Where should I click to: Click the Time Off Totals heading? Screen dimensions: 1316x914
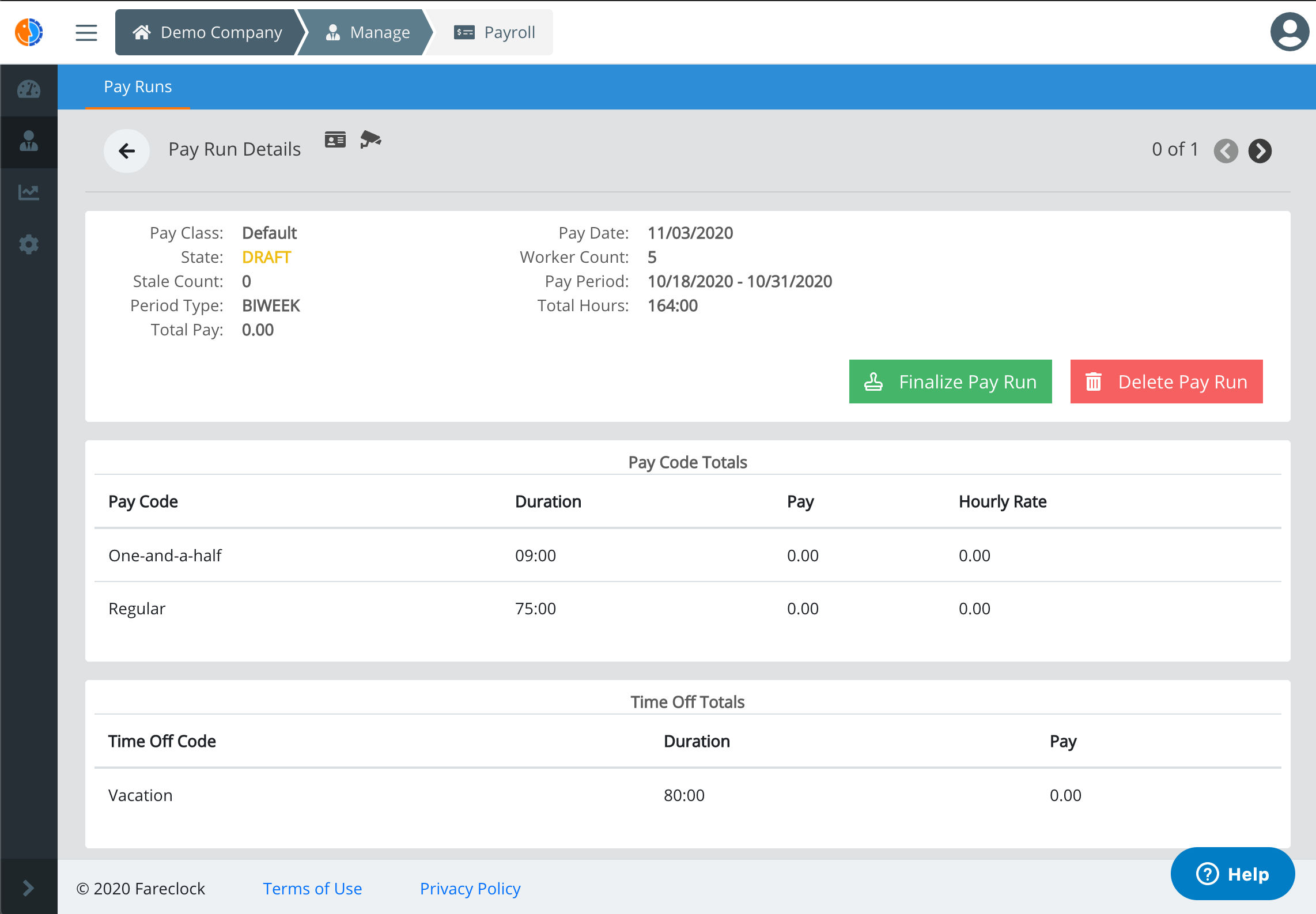click(687, 702)
